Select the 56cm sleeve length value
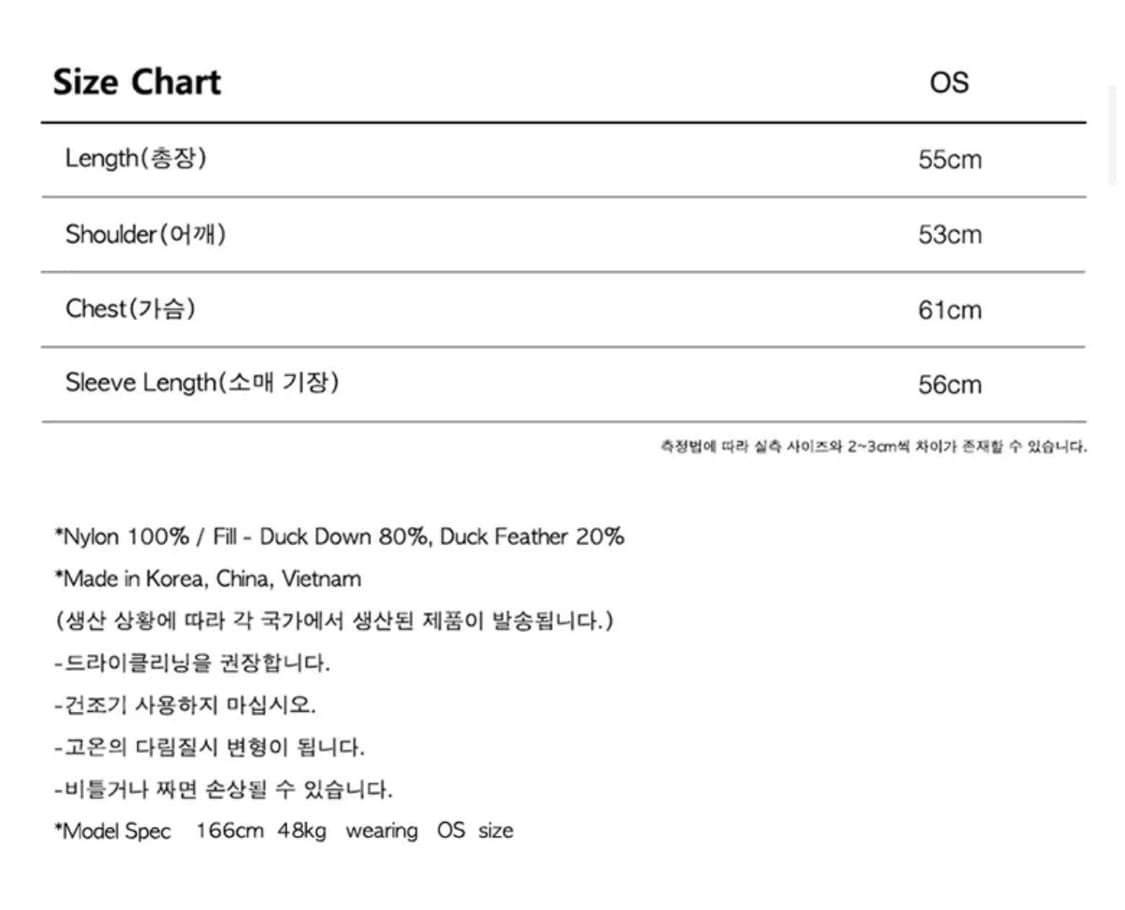The image size is (1125, 910). click(950, 385)
